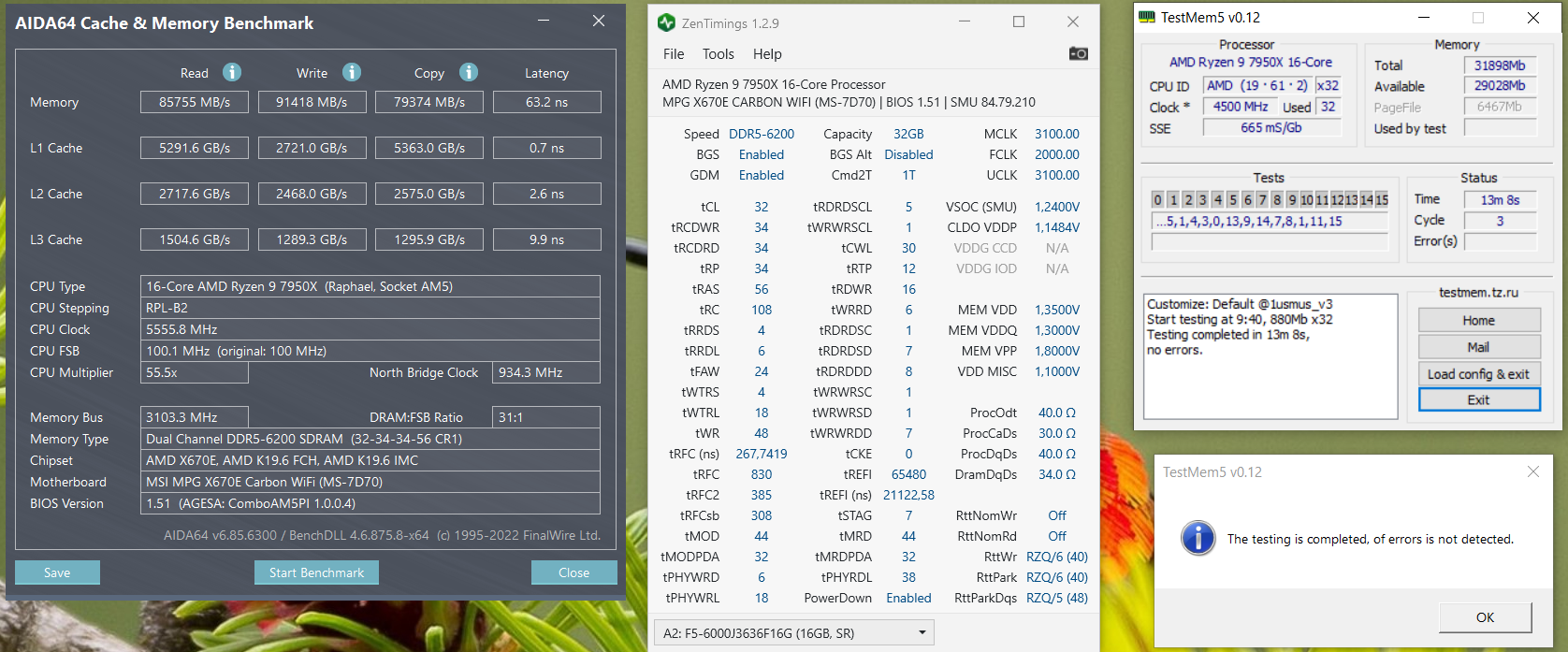The image size is (1568, 652).
Task: Click the Memory Read value 85755 MB/s
Action: click(x=195, y=102)
